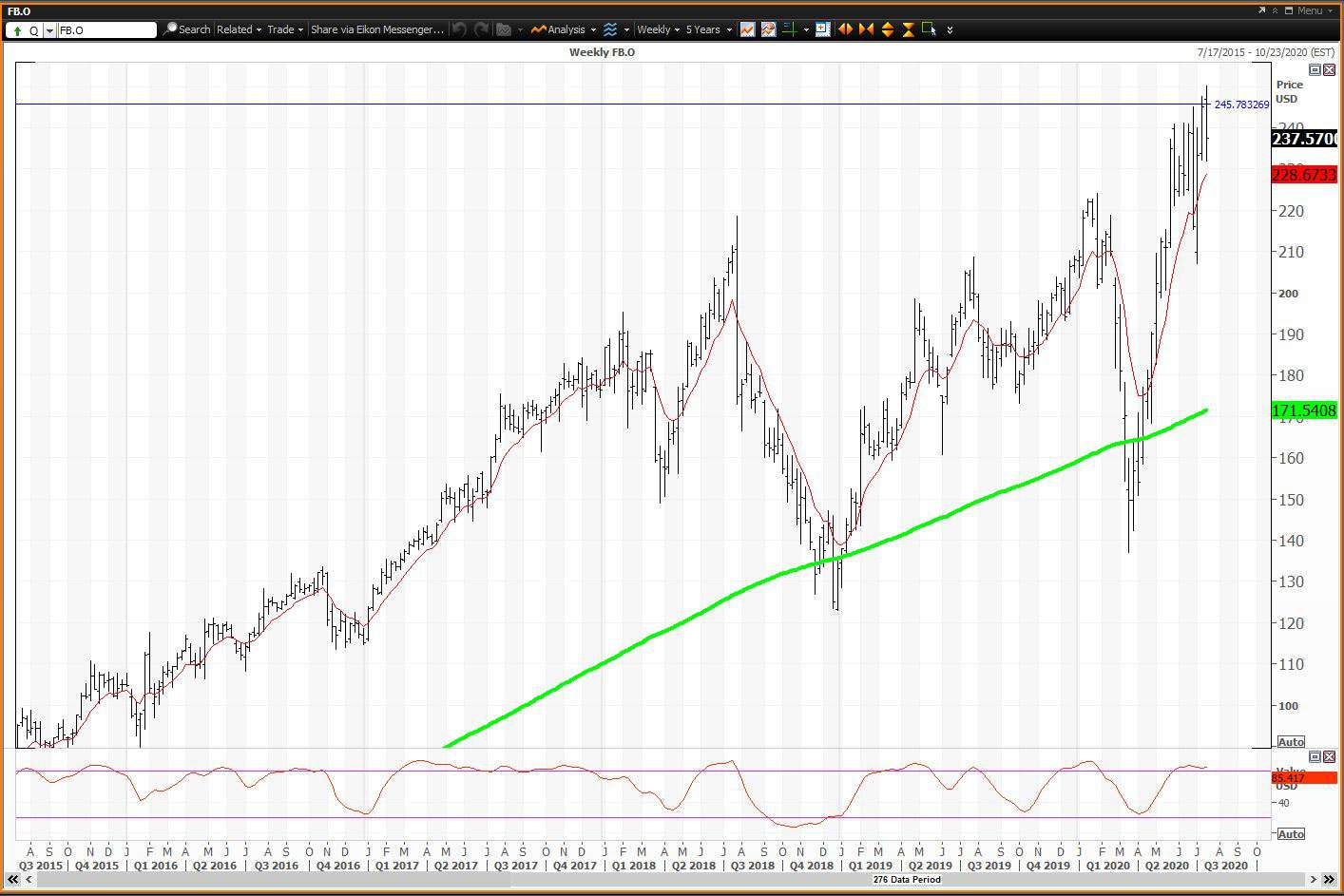Expand the arrow beside the template folder icon
The image size is (1344, 896).
pyautogui.click(x=520, y=30)
